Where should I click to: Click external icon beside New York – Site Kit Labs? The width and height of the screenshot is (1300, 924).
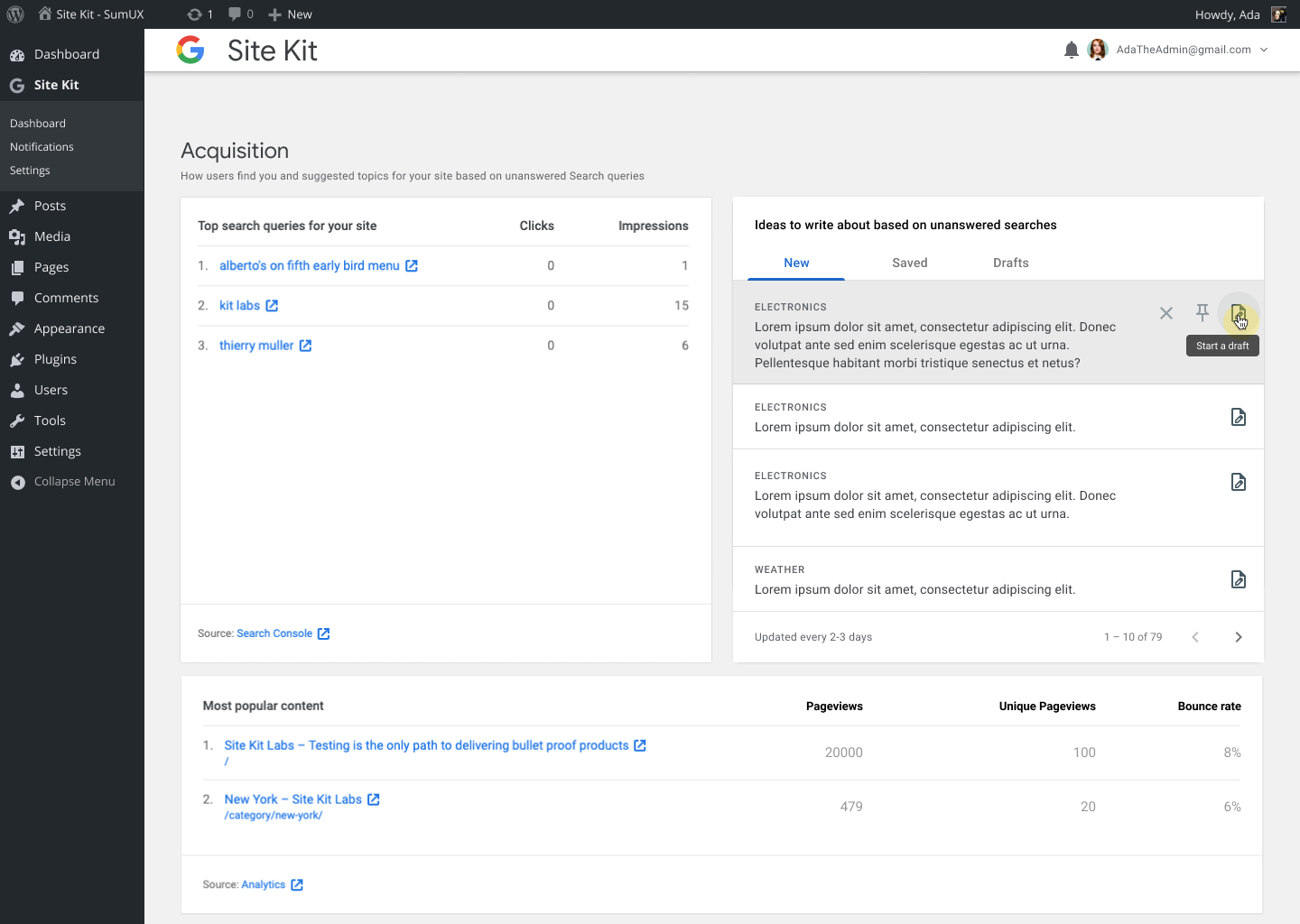click(374, 799)
